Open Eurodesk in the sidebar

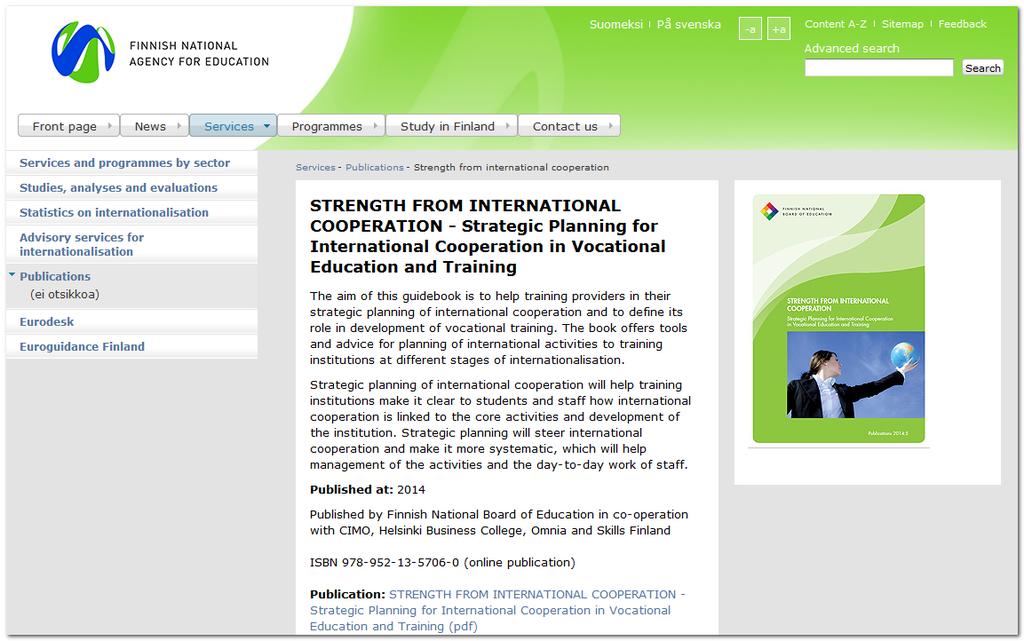(46, 322)
